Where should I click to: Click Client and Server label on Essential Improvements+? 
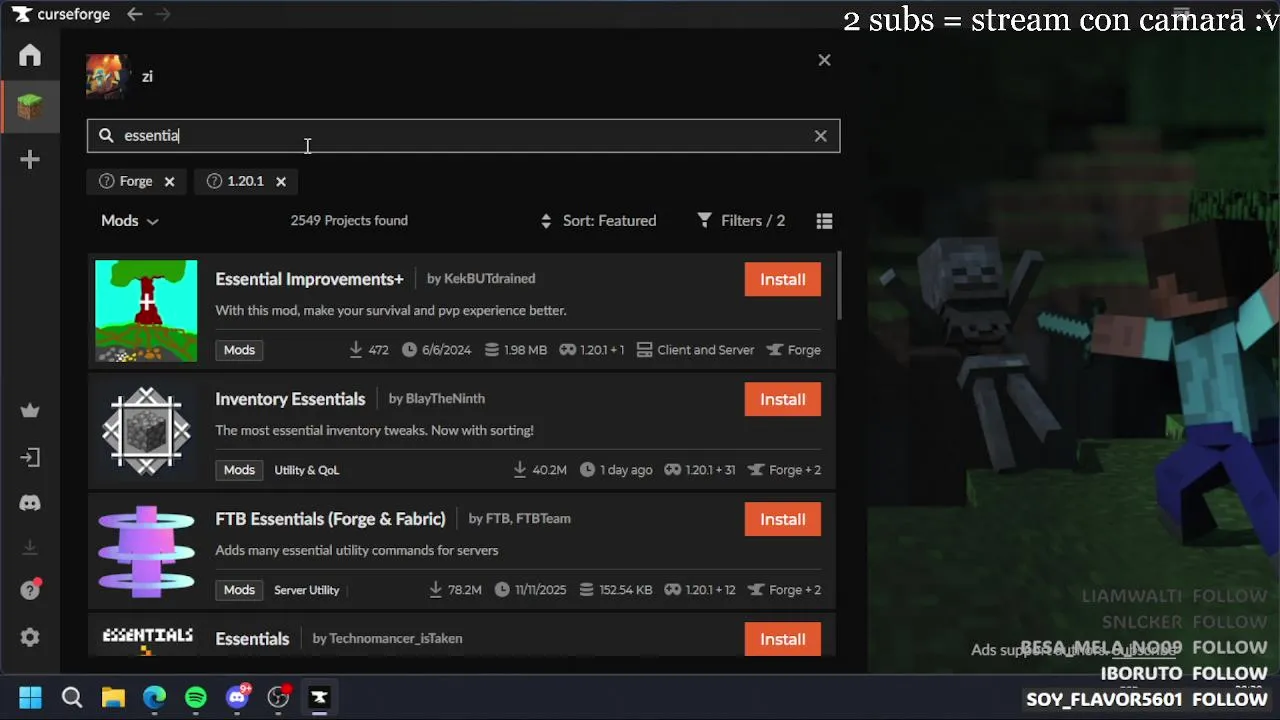pos(695,350)
